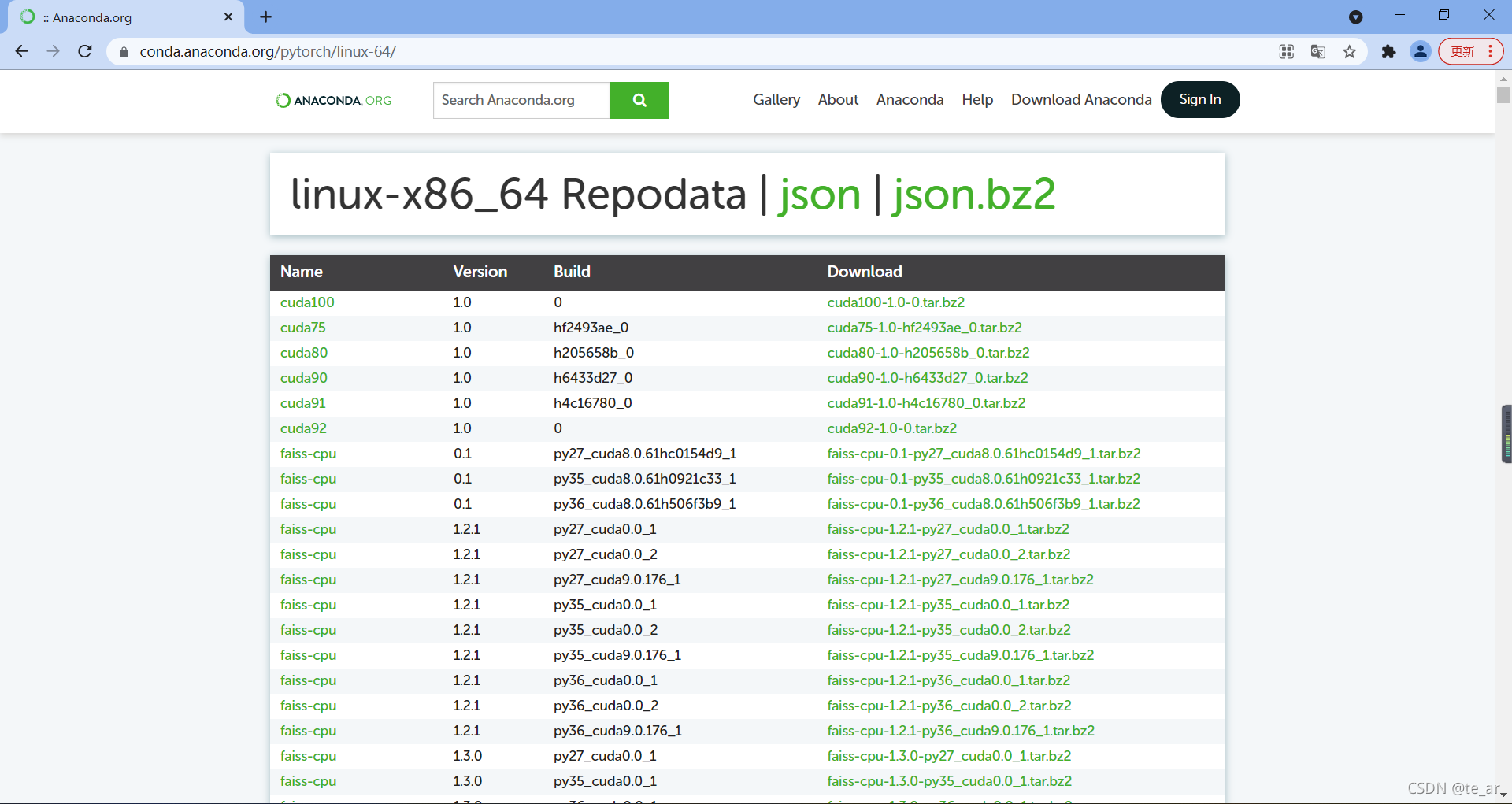Screen dimensions: 1512x804
Task: Click the Sign In button
Action: pyautogui.click(x=1200, y=99)
